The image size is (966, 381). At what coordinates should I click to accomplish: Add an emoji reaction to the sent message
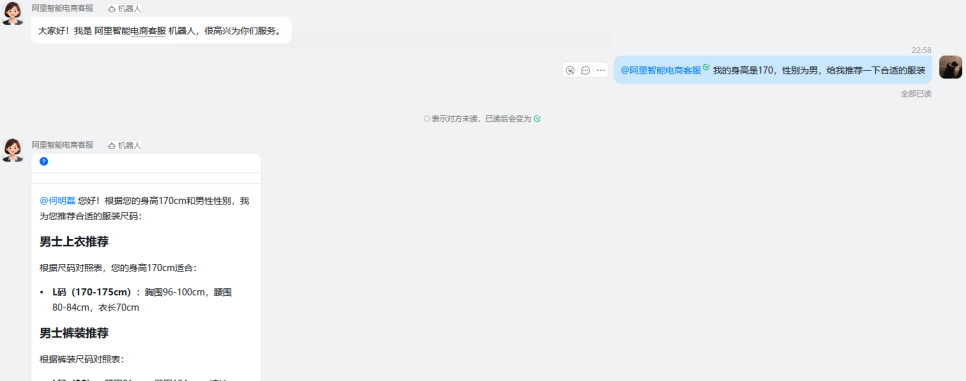click(570, 70)
